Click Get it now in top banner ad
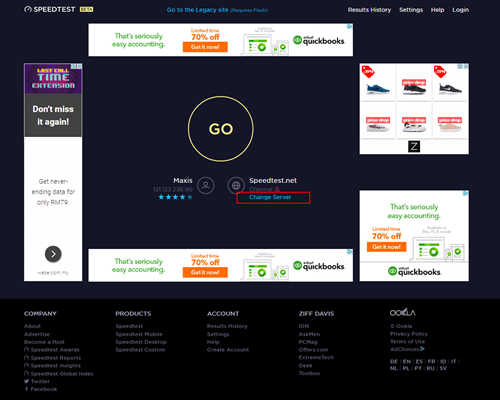The width and height of the screenshot is (500, 400). pyautogui.click(x=205, y=47)
